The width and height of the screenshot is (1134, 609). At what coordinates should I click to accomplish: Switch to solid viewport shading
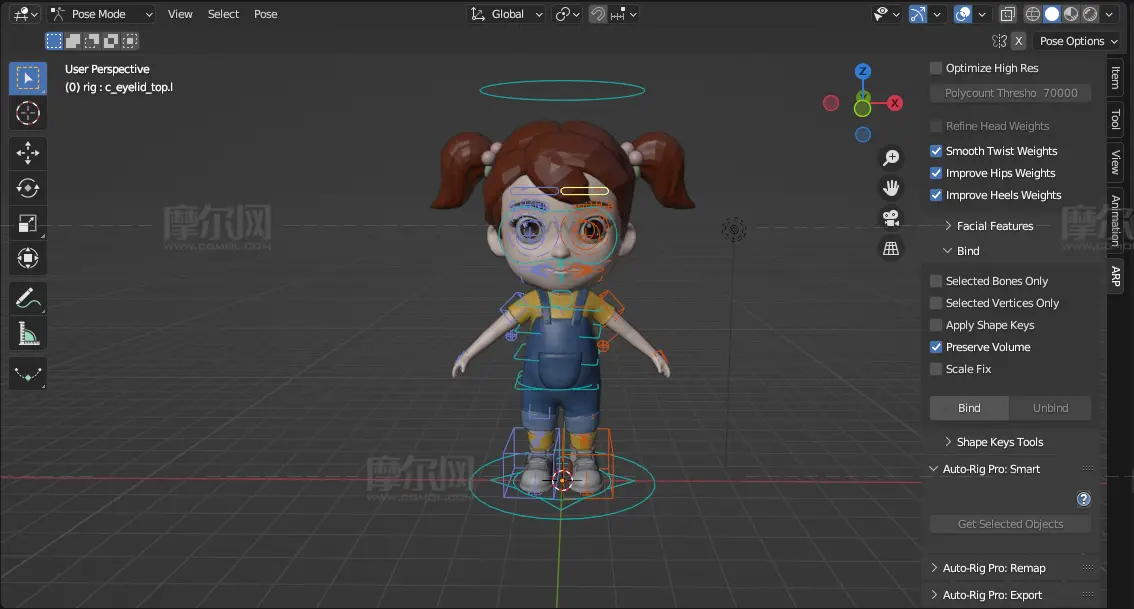tap(1052, 14)
